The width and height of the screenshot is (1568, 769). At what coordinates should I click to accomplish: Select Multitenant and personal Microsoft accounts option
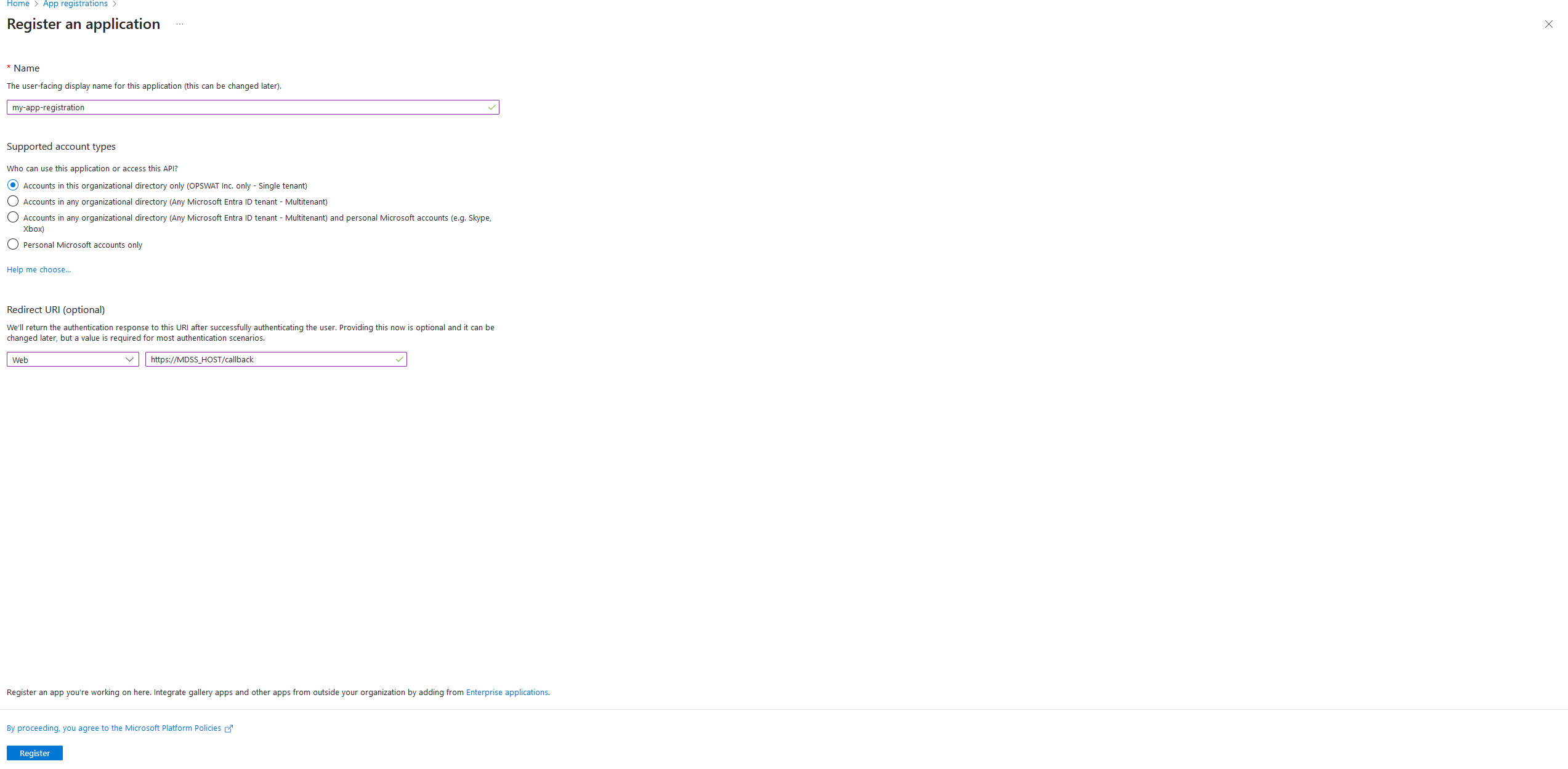coord(13,217)
